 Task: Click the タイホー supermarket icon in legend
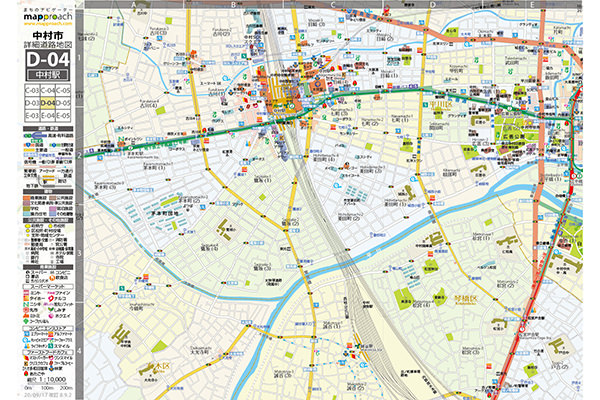point(26,298)
